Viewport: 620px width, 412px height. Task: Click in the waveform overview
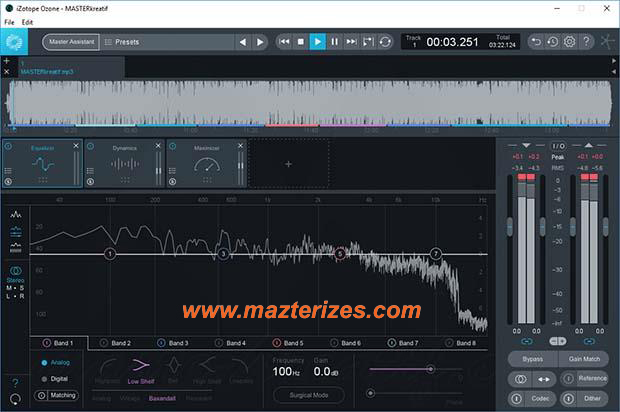click(309, 104)
